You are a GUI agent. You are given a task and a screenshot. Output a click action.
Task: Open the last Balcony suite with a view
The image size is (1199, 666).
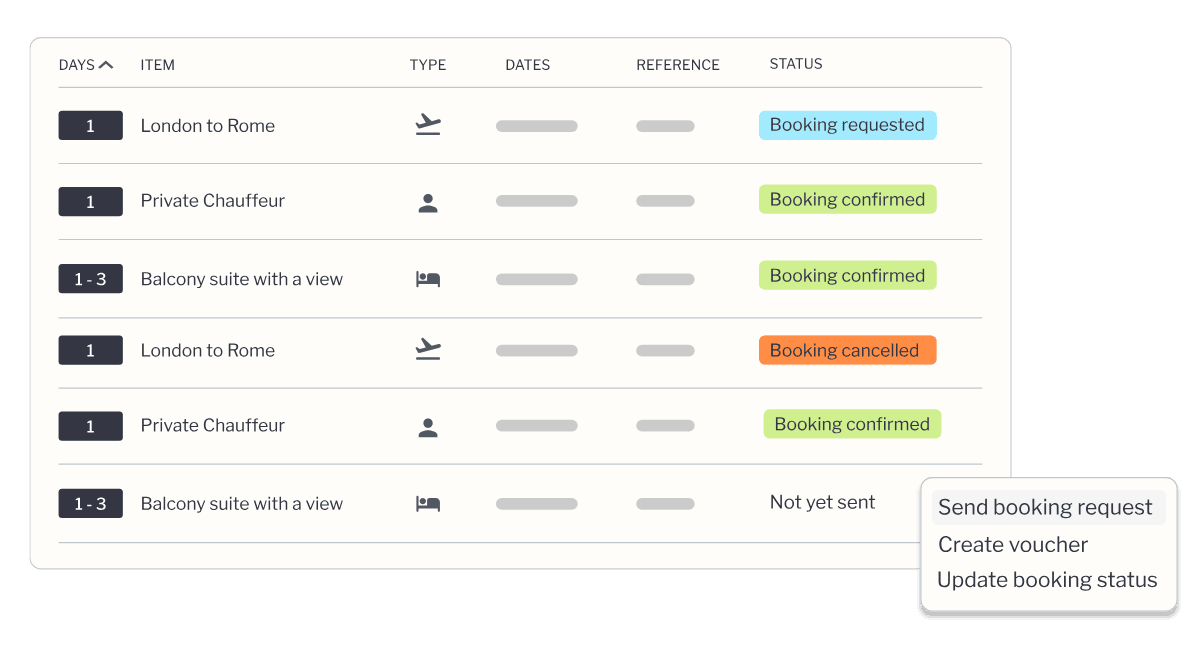click(x=242, y=504)
